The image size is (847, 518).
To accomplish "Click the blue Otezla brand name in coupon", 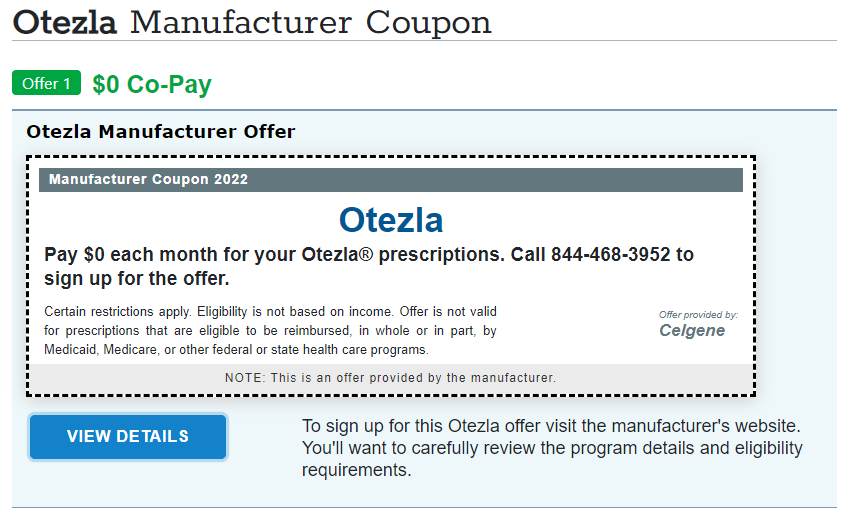I will click(x=391, y=220).
